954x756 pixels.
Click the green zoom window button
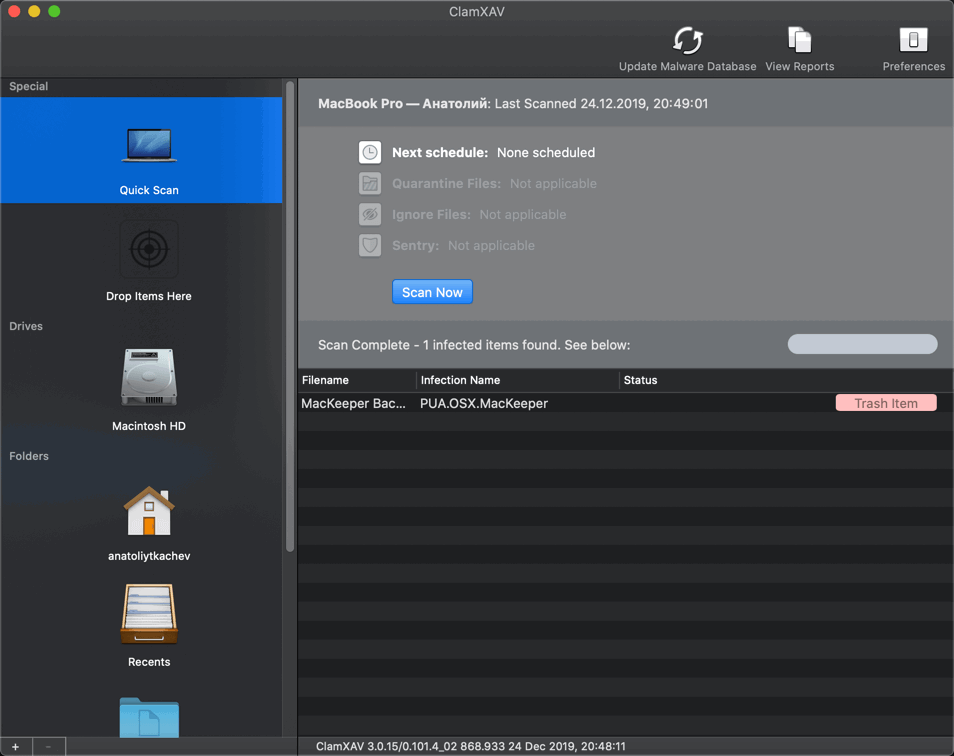coord(54,11)
